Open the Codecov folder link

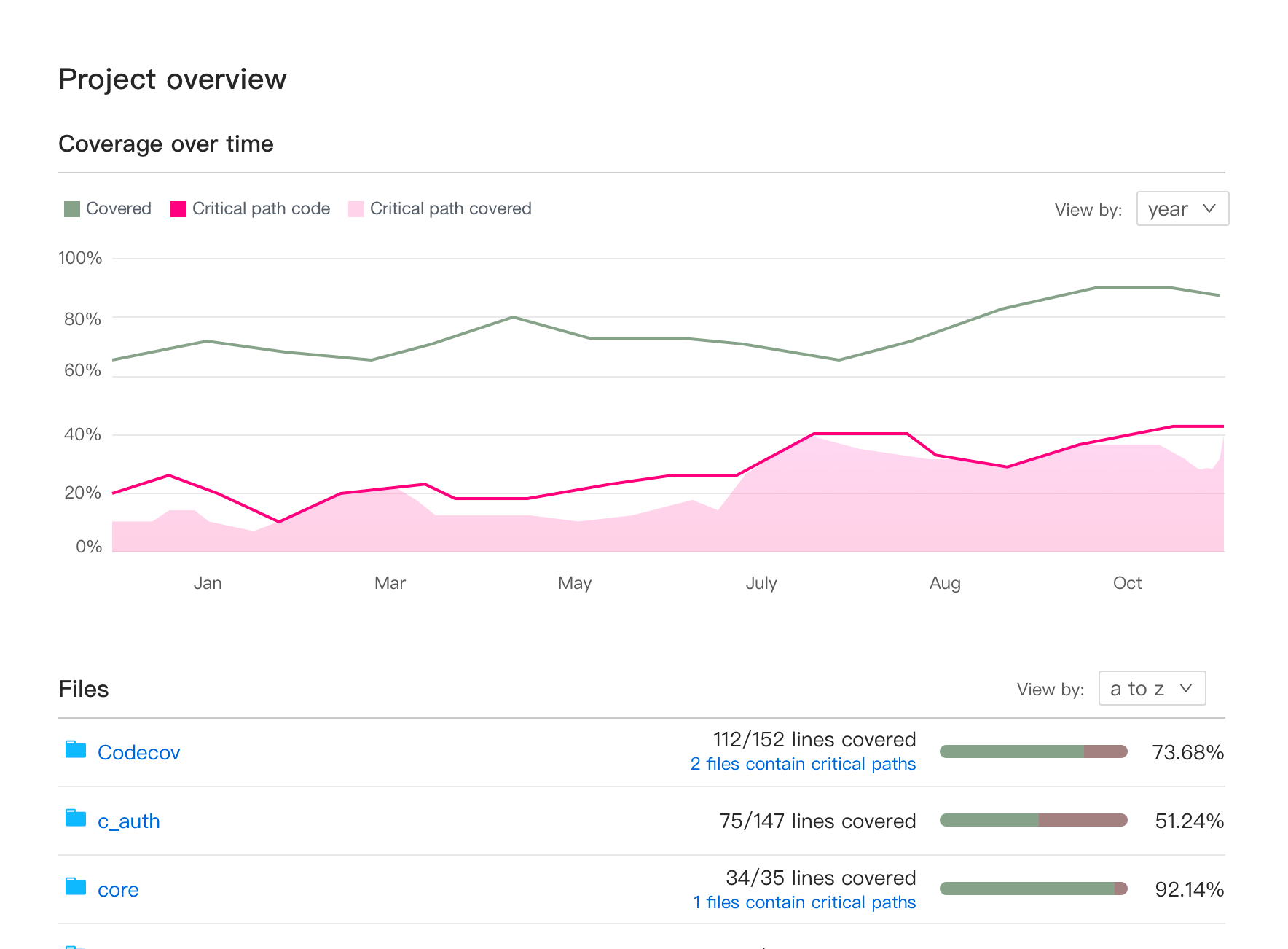pos(138,752)
